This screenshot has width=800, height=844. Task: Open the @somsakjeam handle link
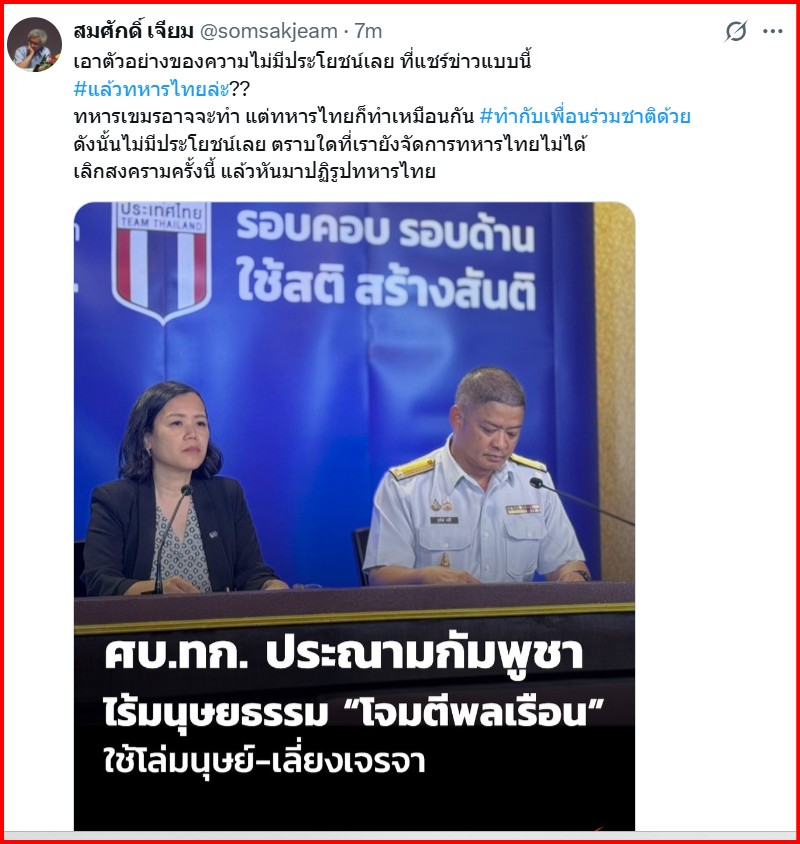point(268,31)
